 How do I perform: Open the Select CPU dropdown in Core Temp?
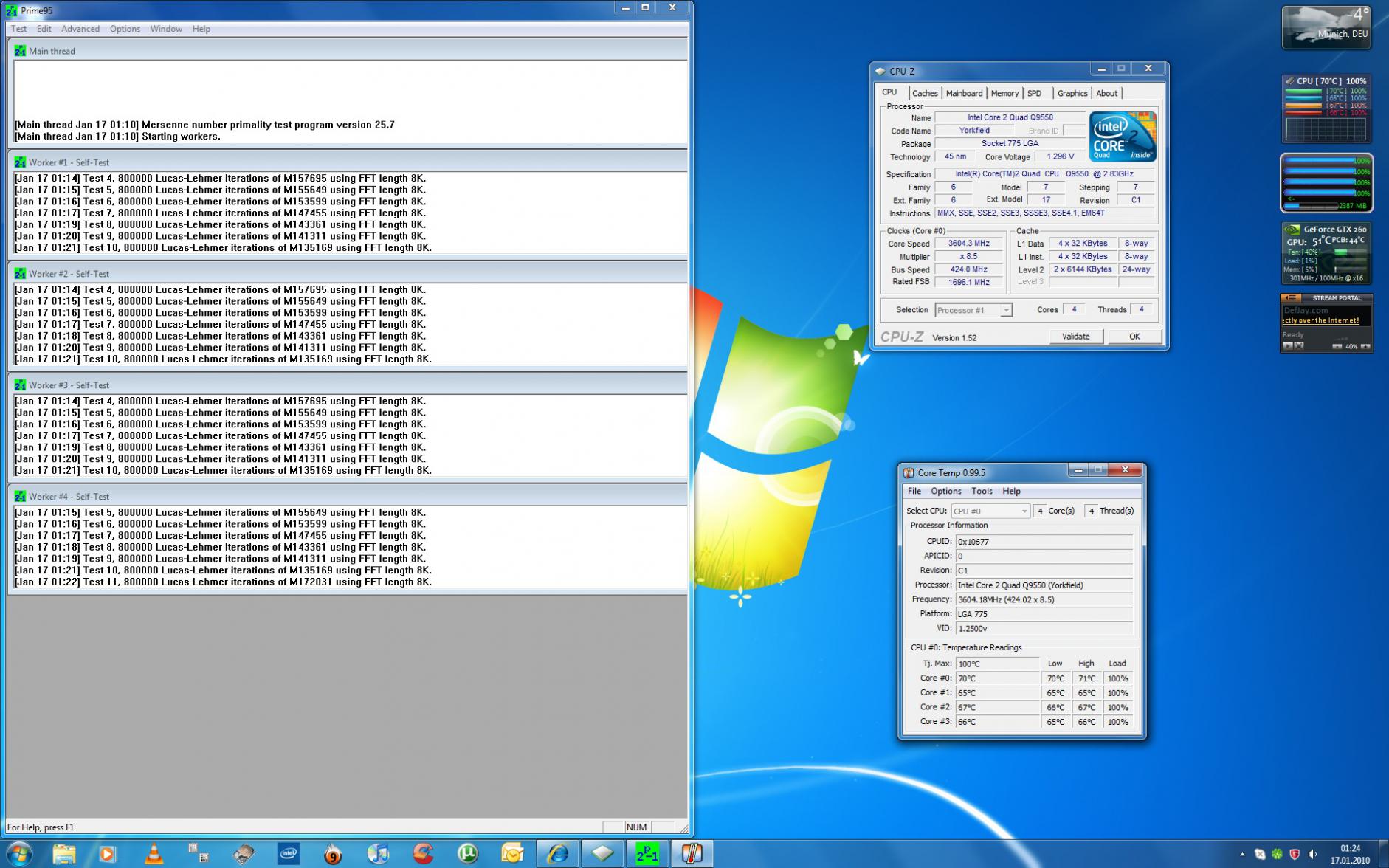[1024, 512]
